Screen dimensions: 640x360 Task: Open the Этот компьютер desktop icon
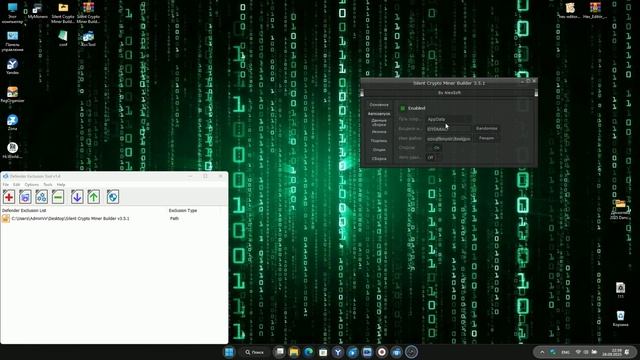click(x=12, y=13)
